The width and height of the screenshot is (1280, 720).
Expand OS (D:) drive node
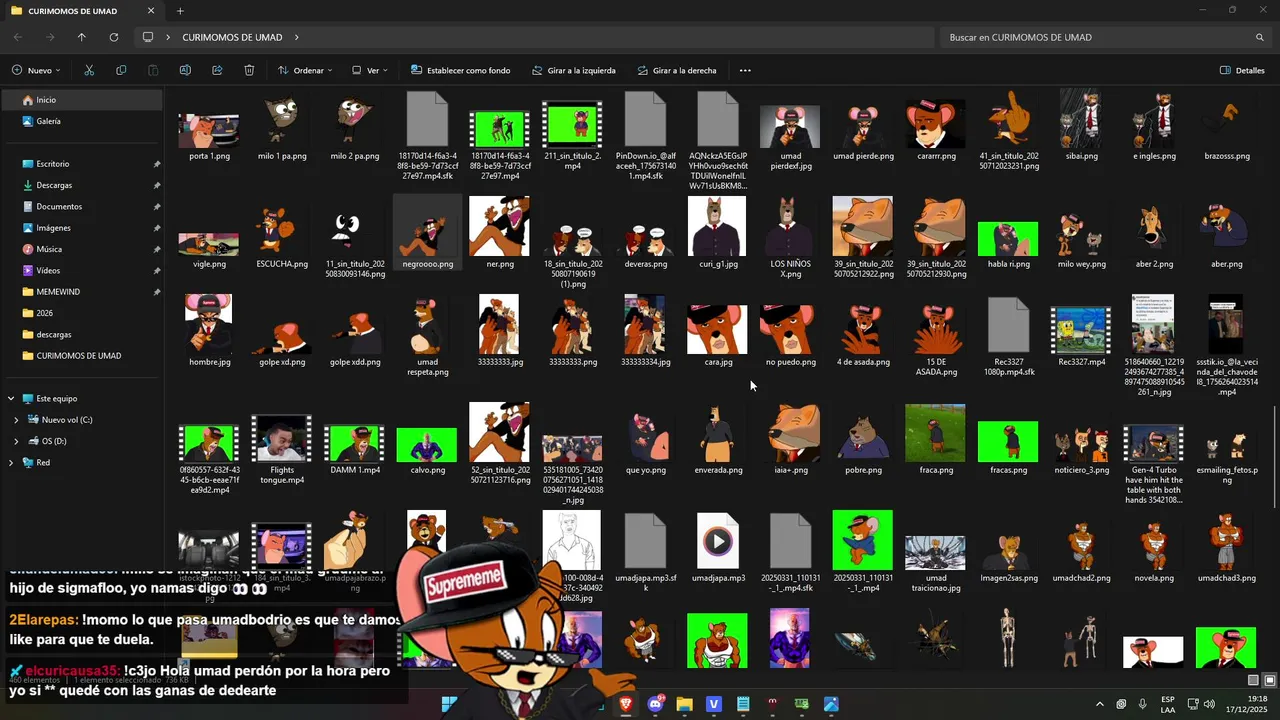pos(16,441)
